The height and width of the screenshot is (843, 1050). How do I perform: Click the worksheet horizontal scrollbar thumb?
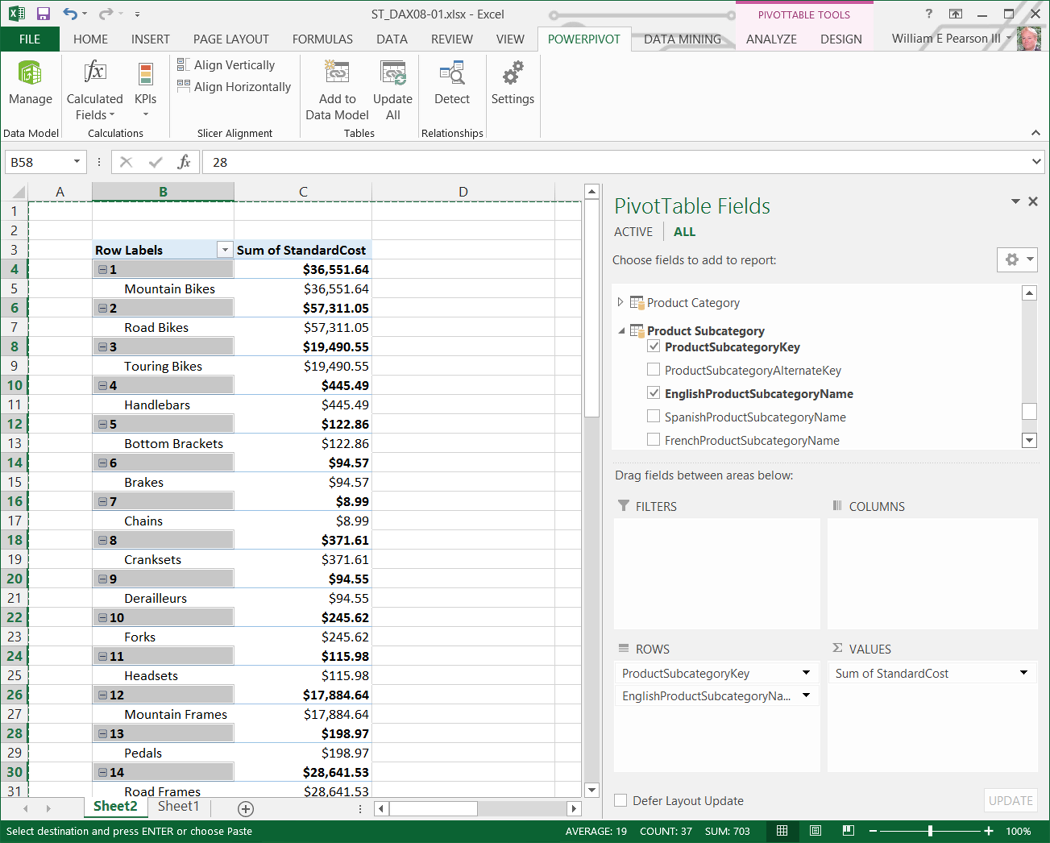coord(433,809)
